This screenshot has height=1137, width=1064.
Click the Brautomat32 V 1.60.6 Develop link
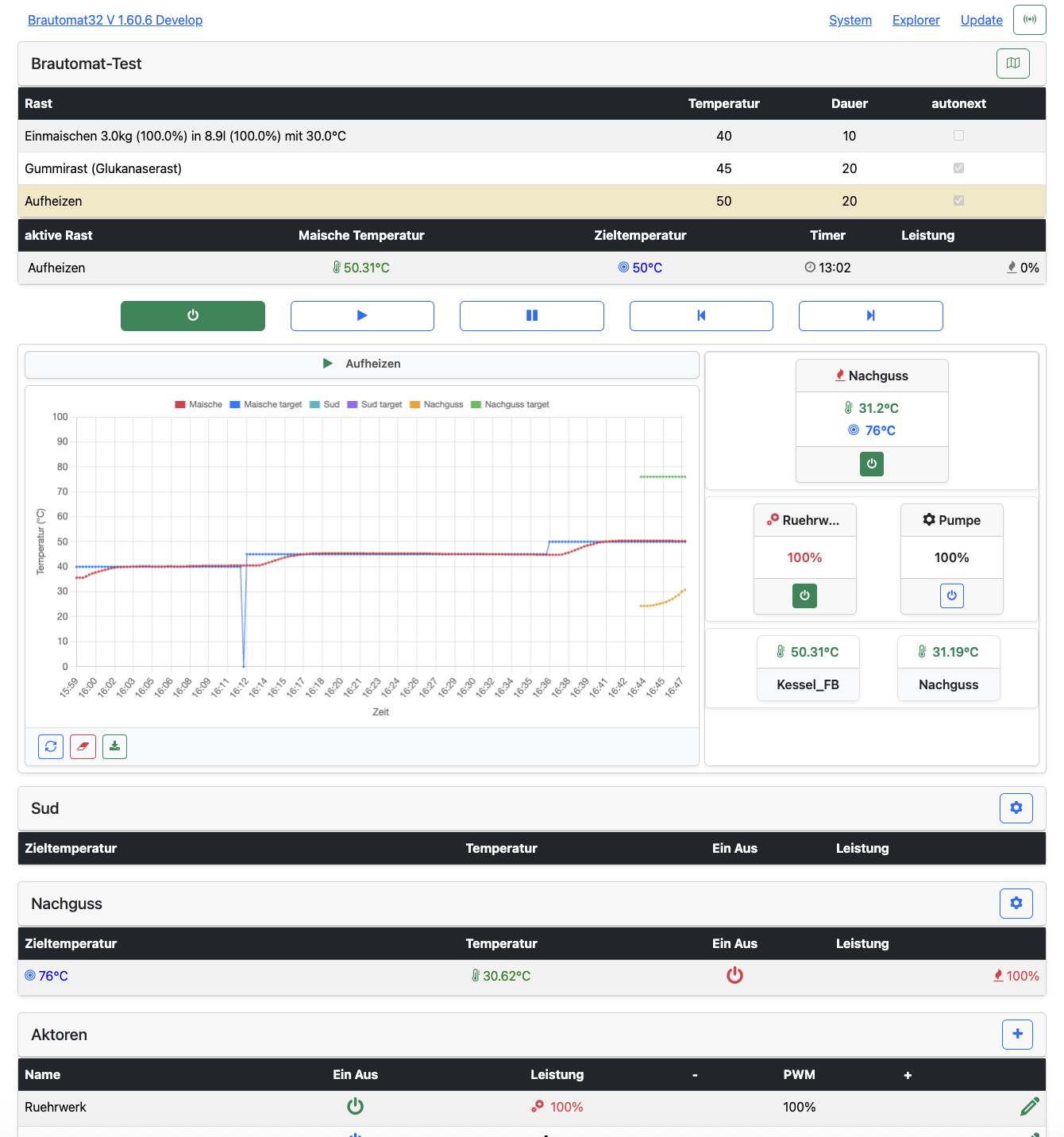[115, 20]
